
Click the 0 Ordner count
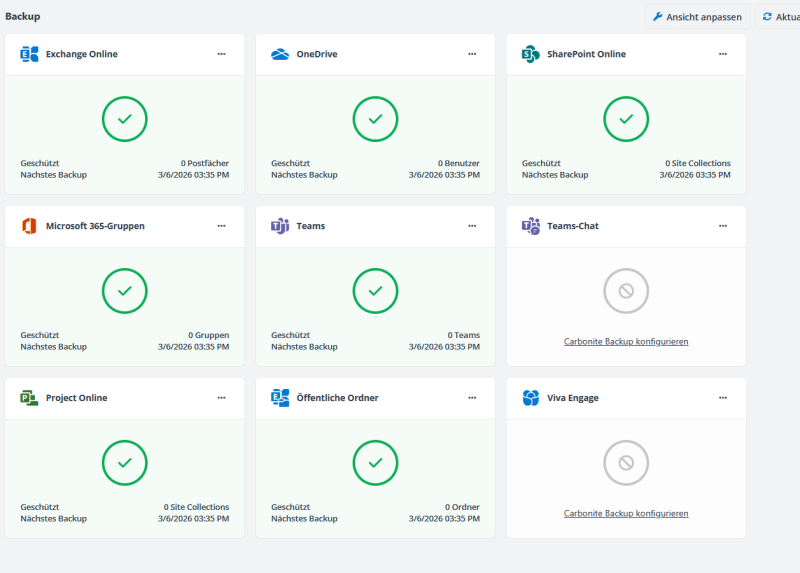462,507
